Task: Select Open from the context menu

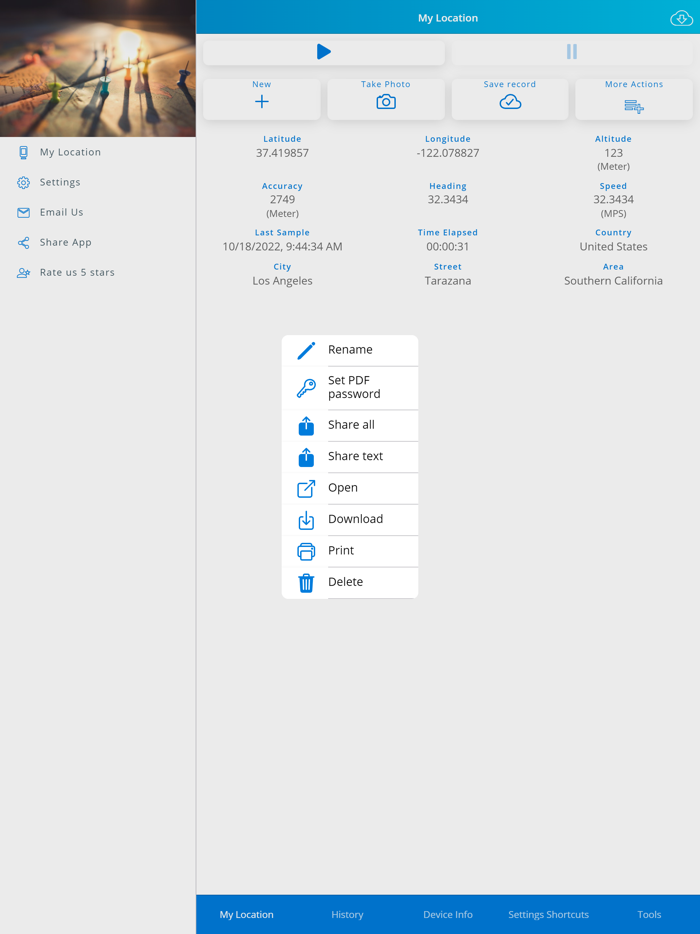Action: [350, 488]
